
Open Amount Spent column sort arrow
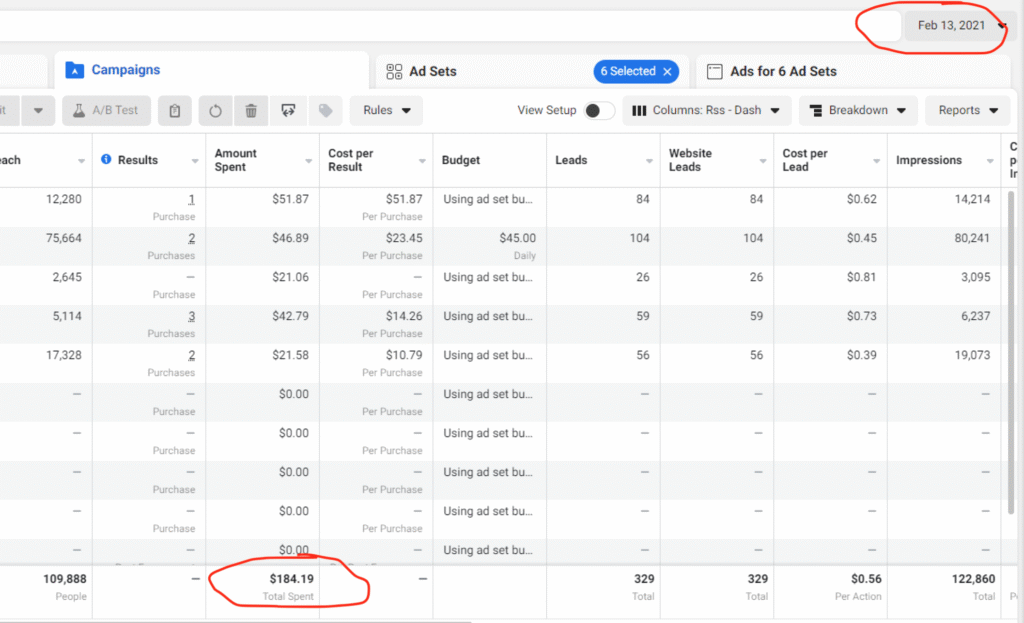(308, 161)
